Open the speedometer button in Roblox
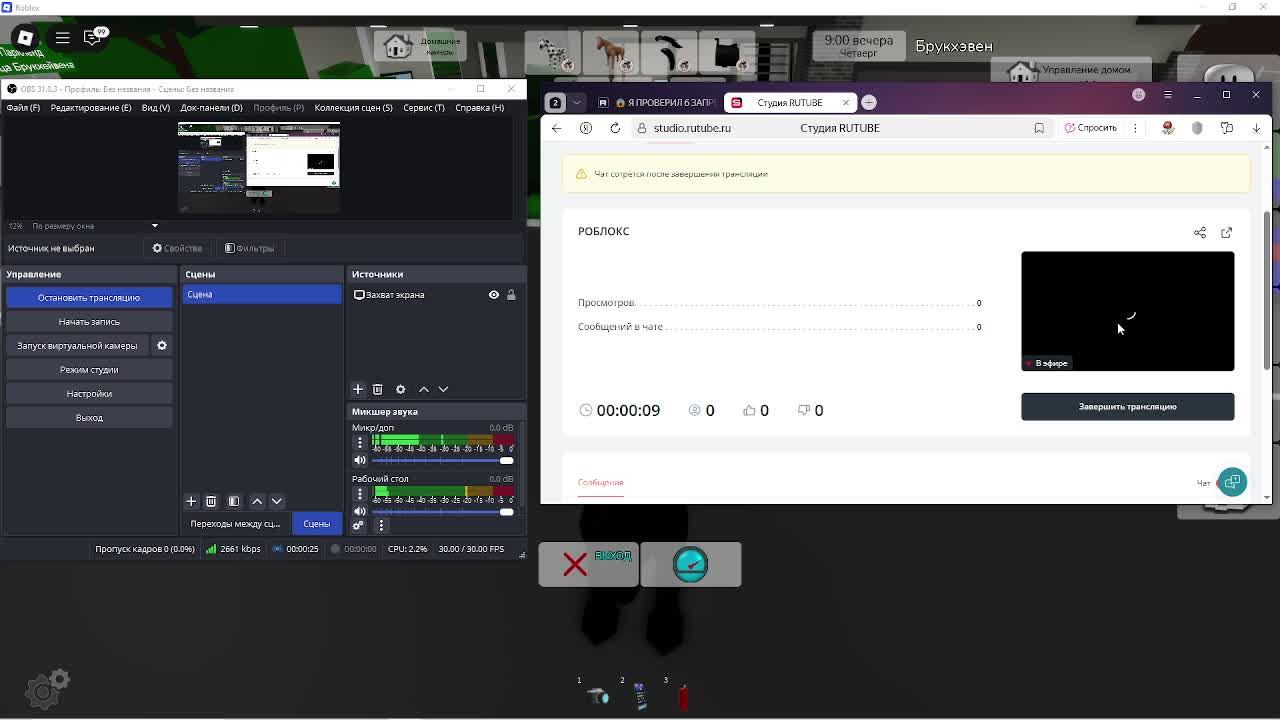This screenshot has width=1280, height=720. coord(691,564)
